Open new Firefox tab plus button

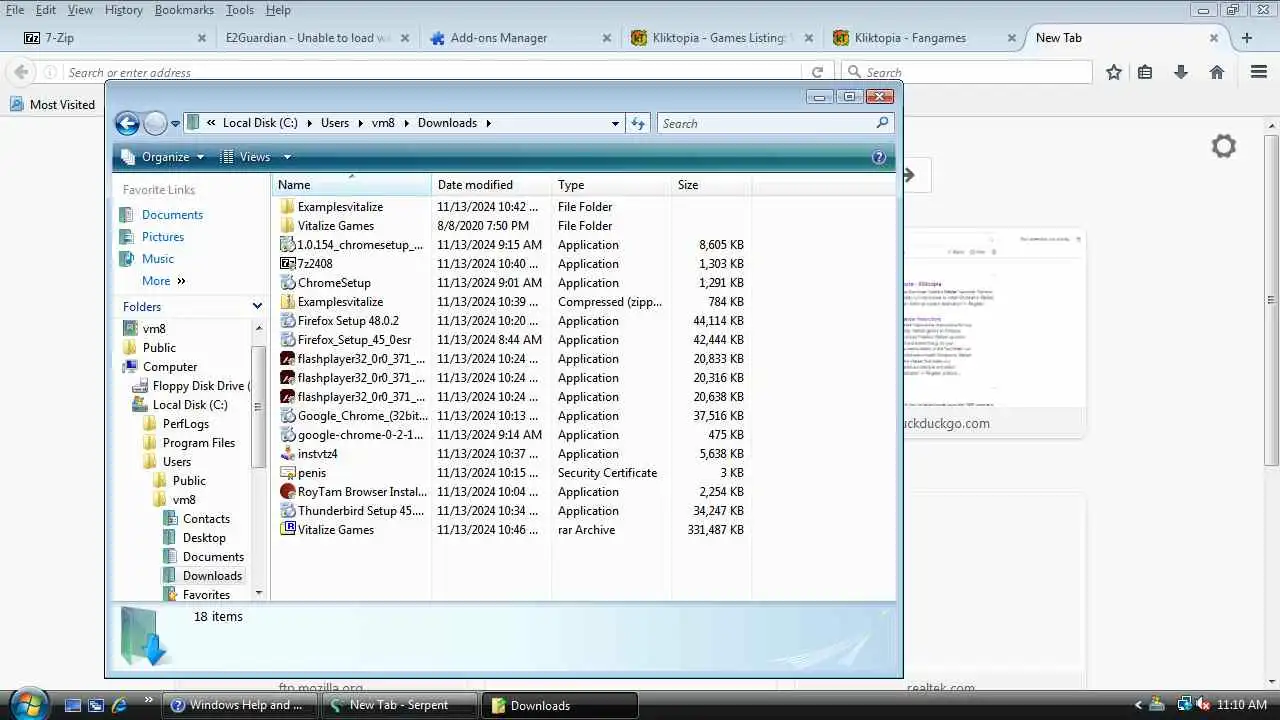[x=1246, y=38]
